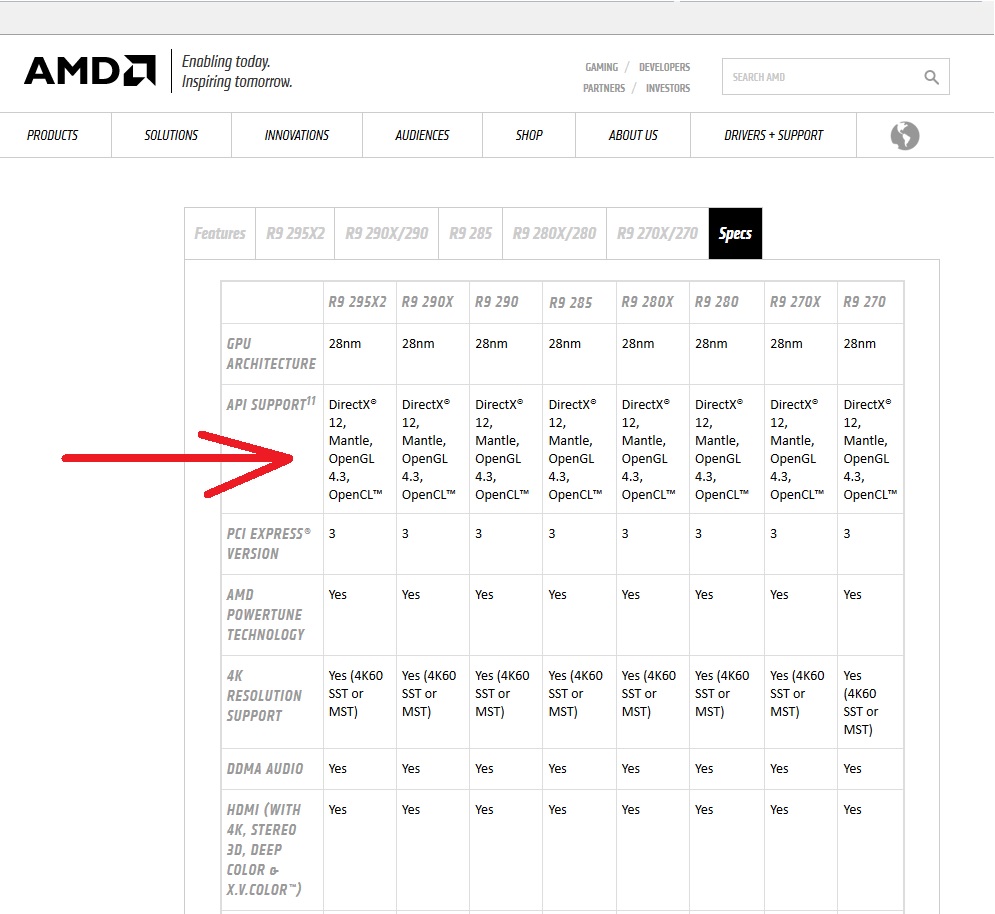995x914 pixels.
Task: Click 28nm in the R9 295X2 column
Action: [345, 343]
